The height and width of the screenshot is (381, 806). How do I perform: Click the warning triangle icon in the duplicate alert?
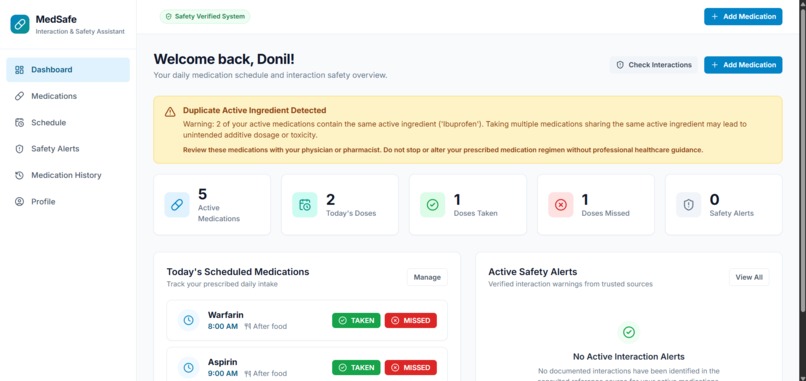pyautogui.click(x=170, y=112)
